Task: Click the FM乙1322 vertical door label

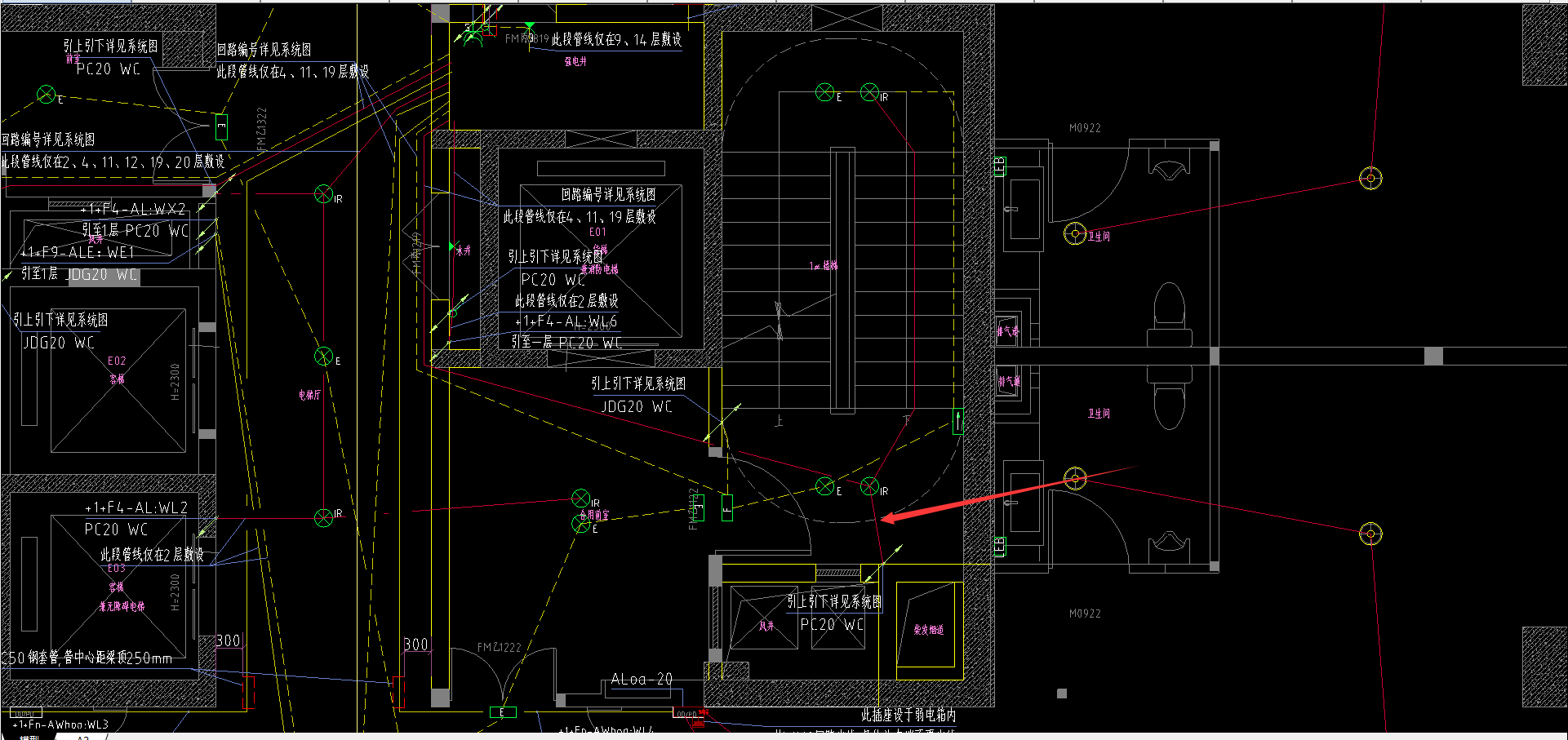Action: [x=261, y=130]
